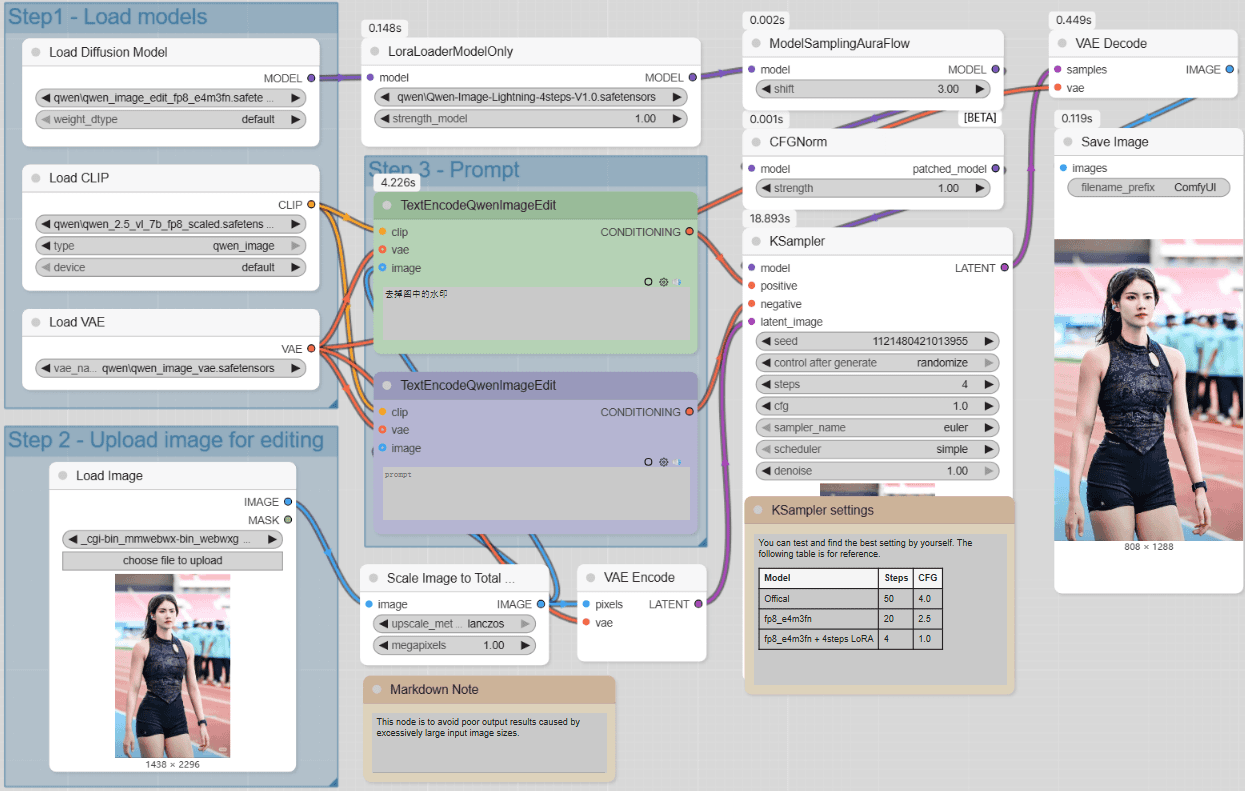Click the LATENT output port on KSampler

click(1005, 268)
